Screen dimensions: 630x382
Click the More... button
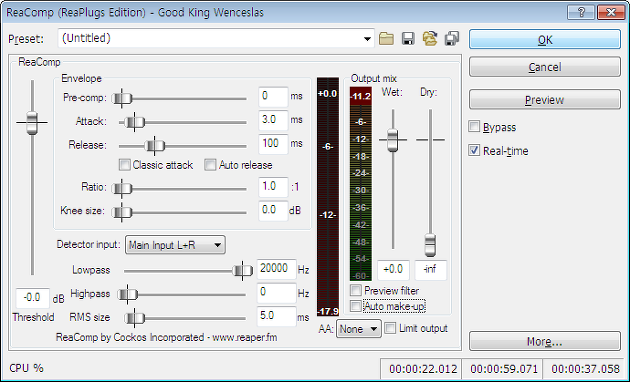click(x=545, y=341)
